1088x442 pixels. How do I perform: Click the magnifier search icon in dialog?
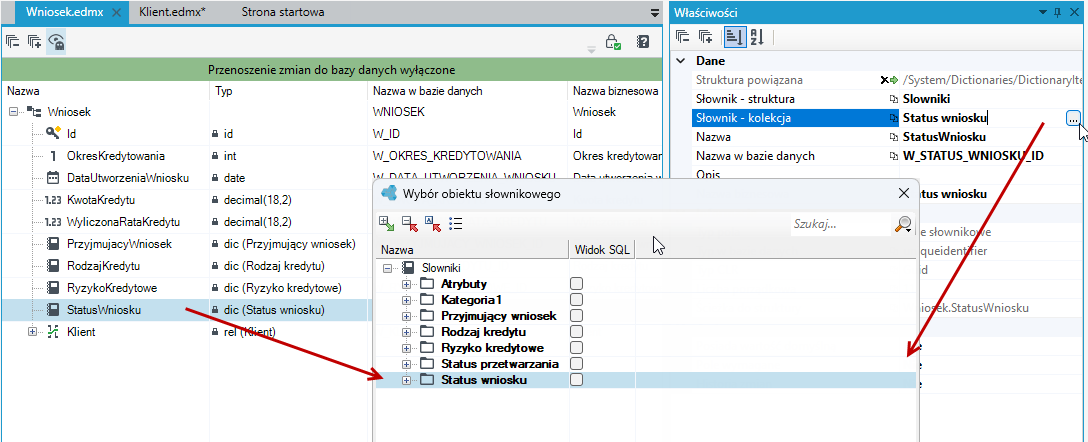tap(903, 223)
